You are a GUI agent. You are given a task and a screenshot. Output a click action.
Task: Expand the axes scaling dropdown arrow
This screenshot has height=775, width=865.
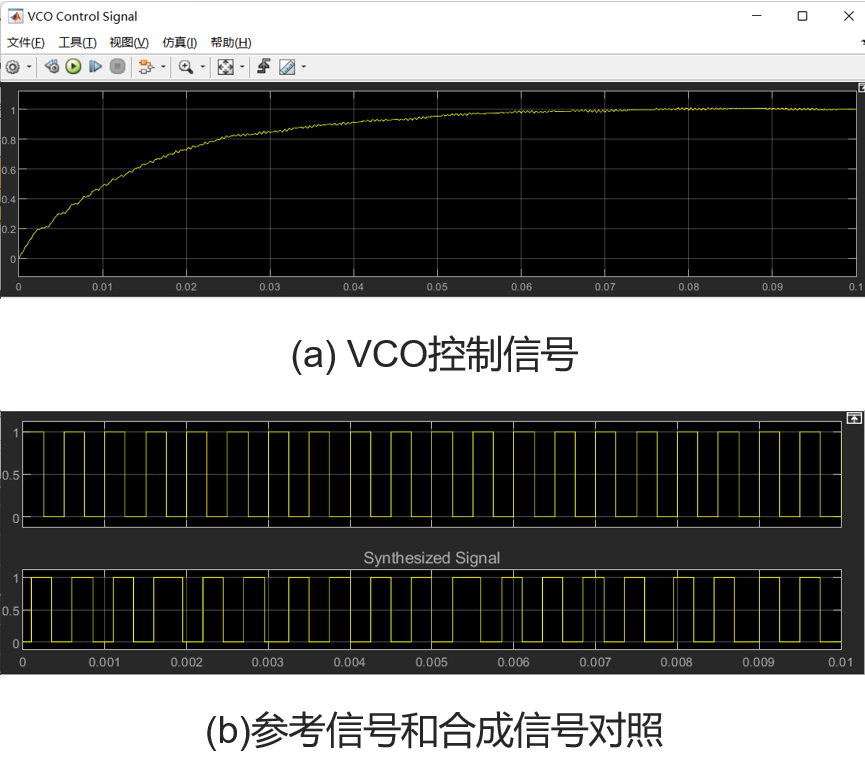pos(242,67)
